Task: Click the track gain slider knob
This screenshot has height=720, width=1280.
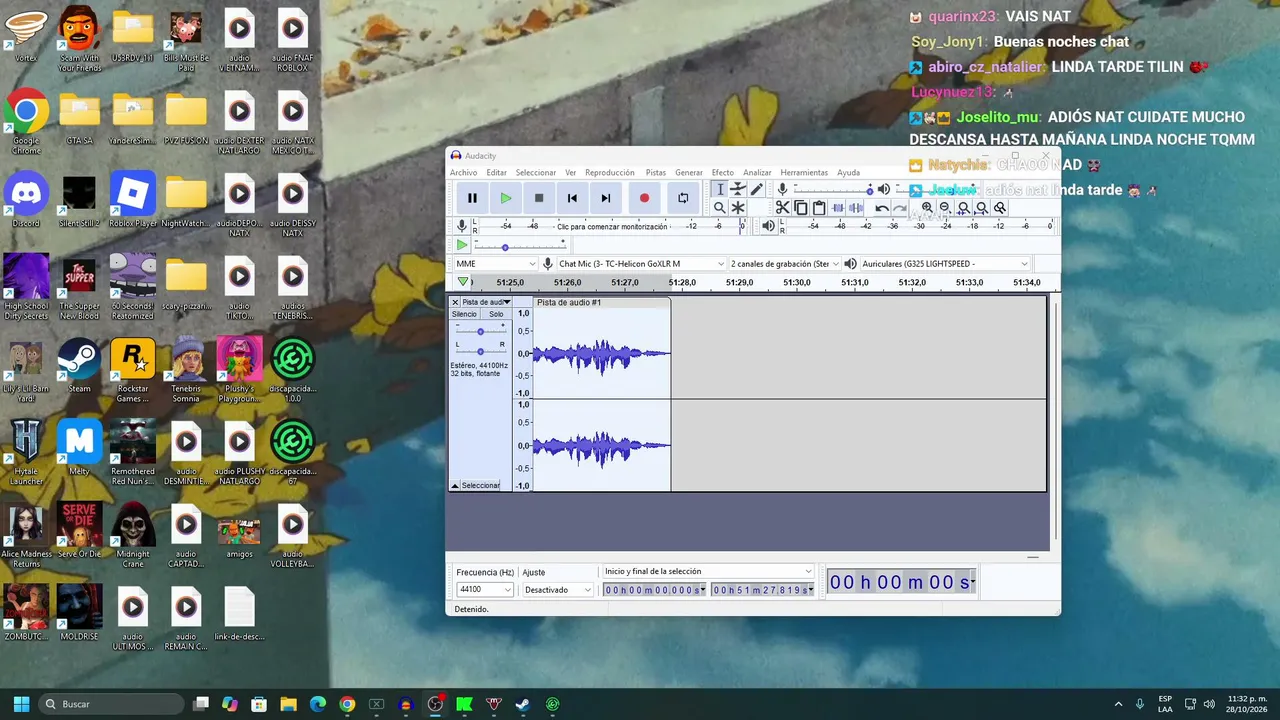Action: pos(480,331)
